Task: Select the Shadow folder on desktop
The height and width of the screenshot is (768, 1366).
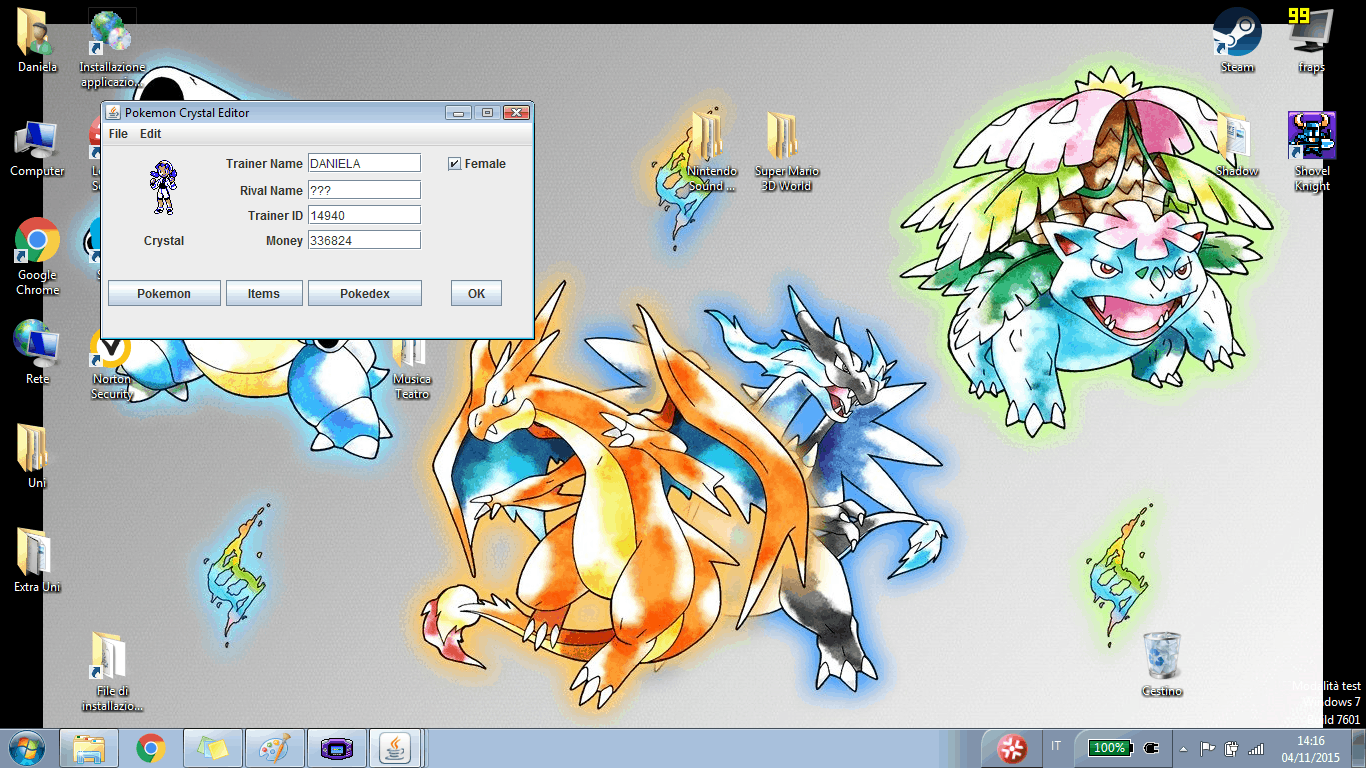Action: (1237, 145)
